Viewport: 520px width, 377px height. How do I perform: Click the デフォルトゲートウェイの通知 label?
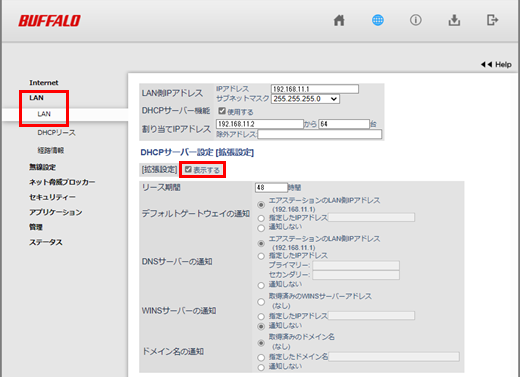pos(196,213)
